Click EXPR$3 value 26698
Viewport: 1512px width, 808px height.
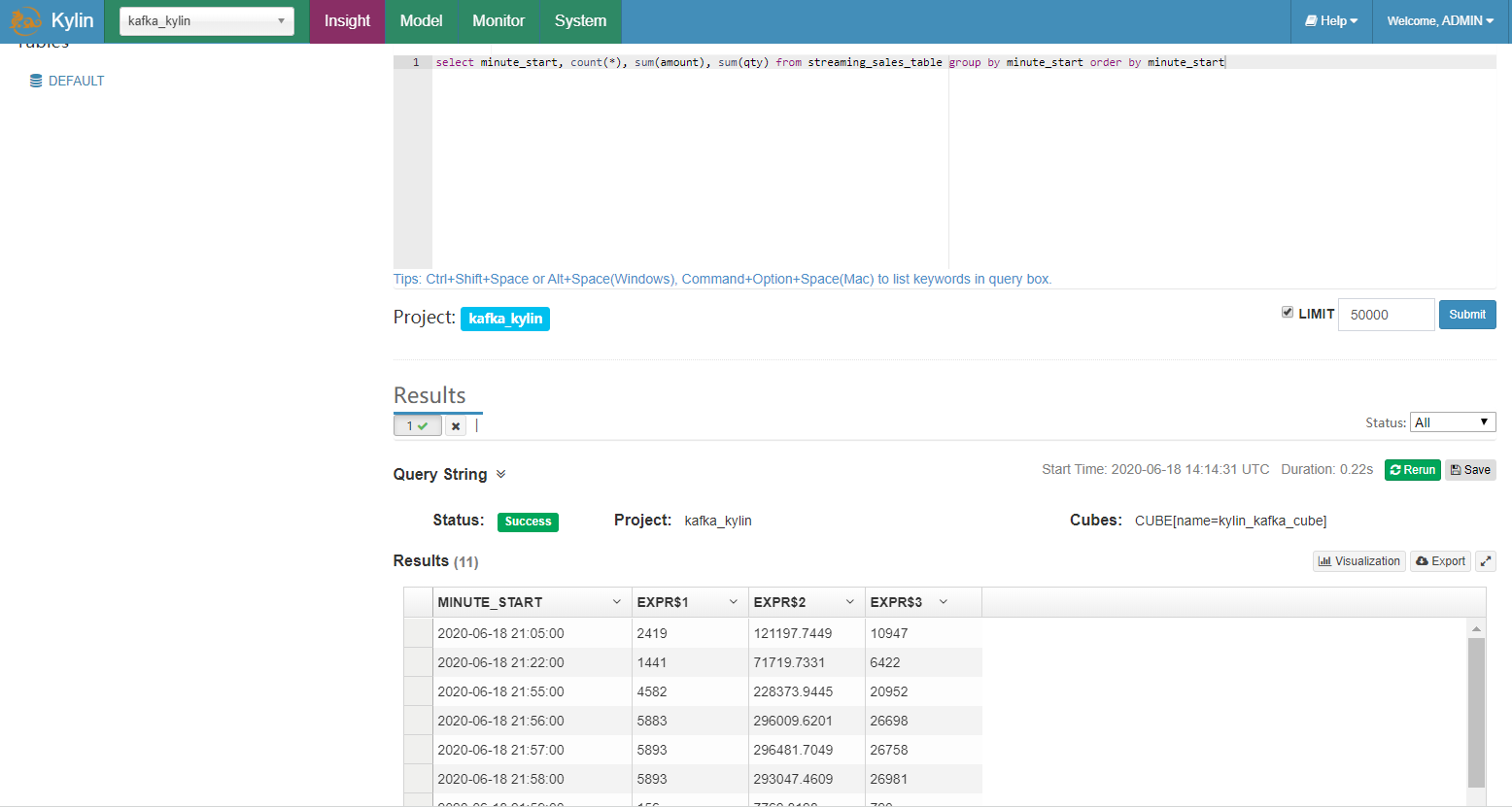click(923, 721)
